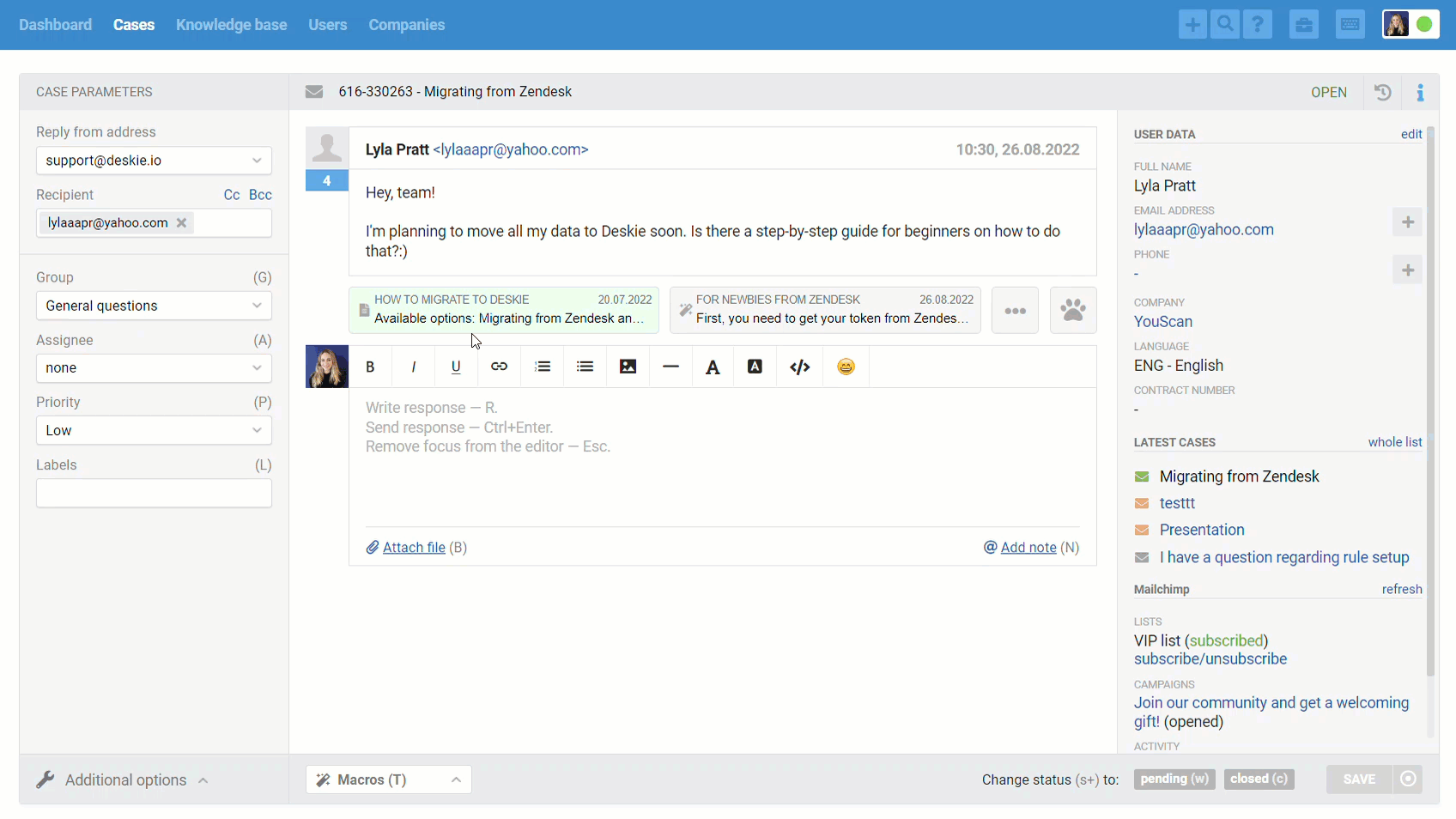The image size is (1456, 819).
Task: Insert For newbies from Zendesk macro
Action: click(825, 310)
